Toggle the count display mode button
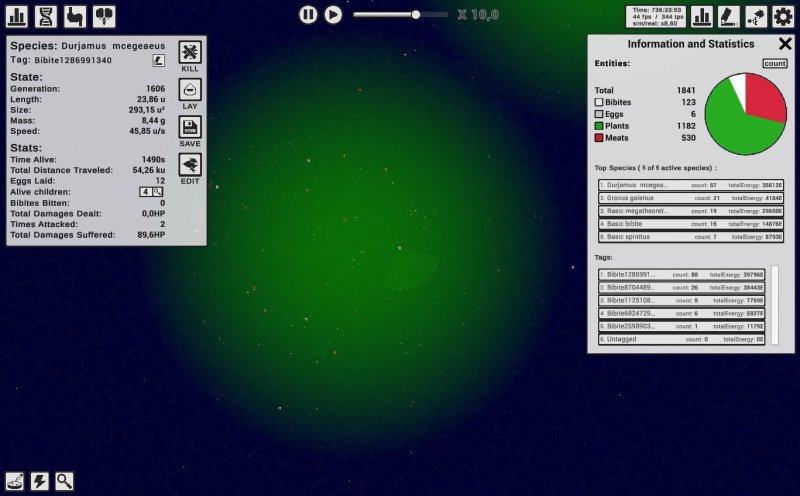 pyautogui.click(x=774, y=63)
